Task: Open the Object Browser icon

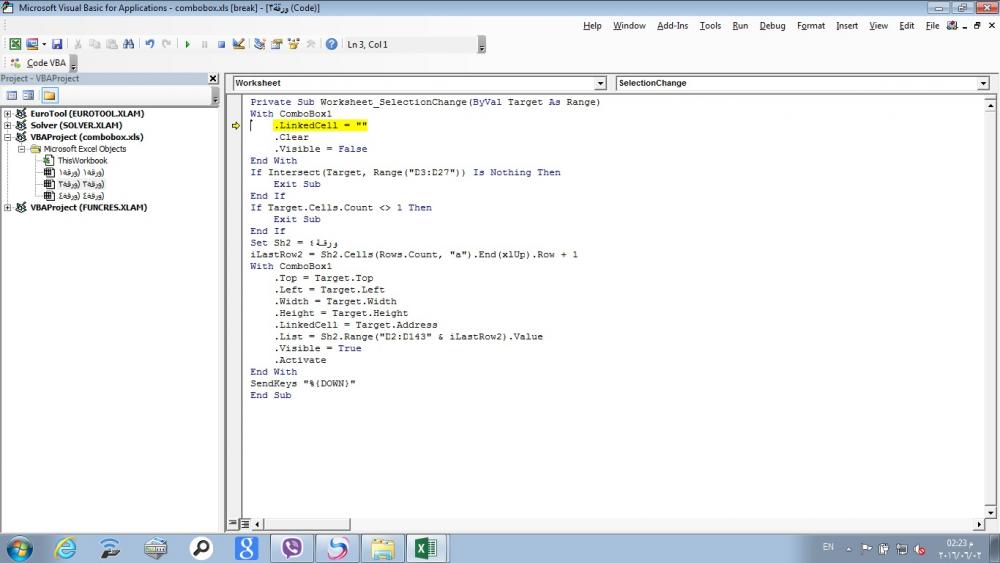Action: (293, 44)
